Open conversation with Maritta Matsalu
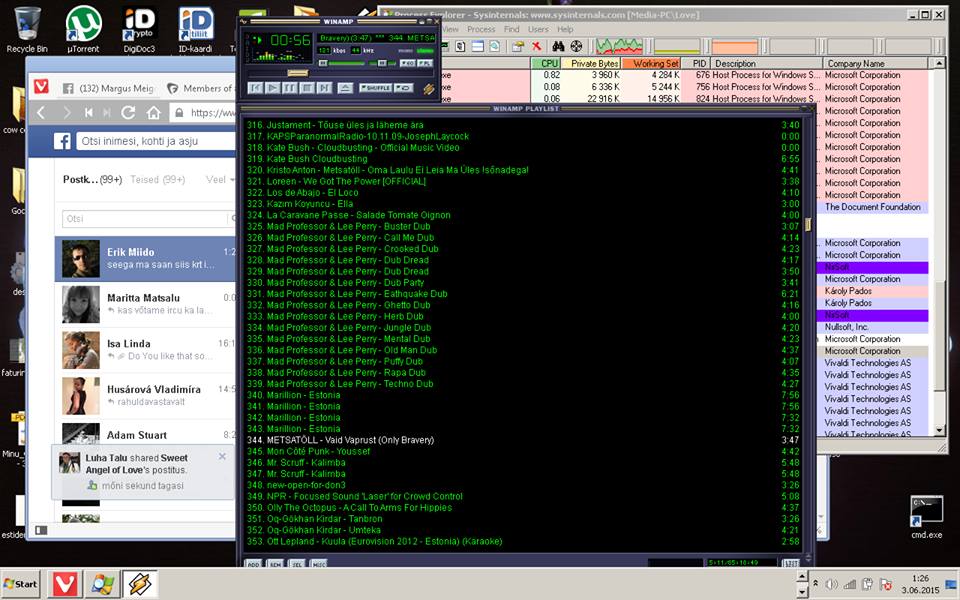Viewport: 960px width, 600px height. [x=145, y=304]
